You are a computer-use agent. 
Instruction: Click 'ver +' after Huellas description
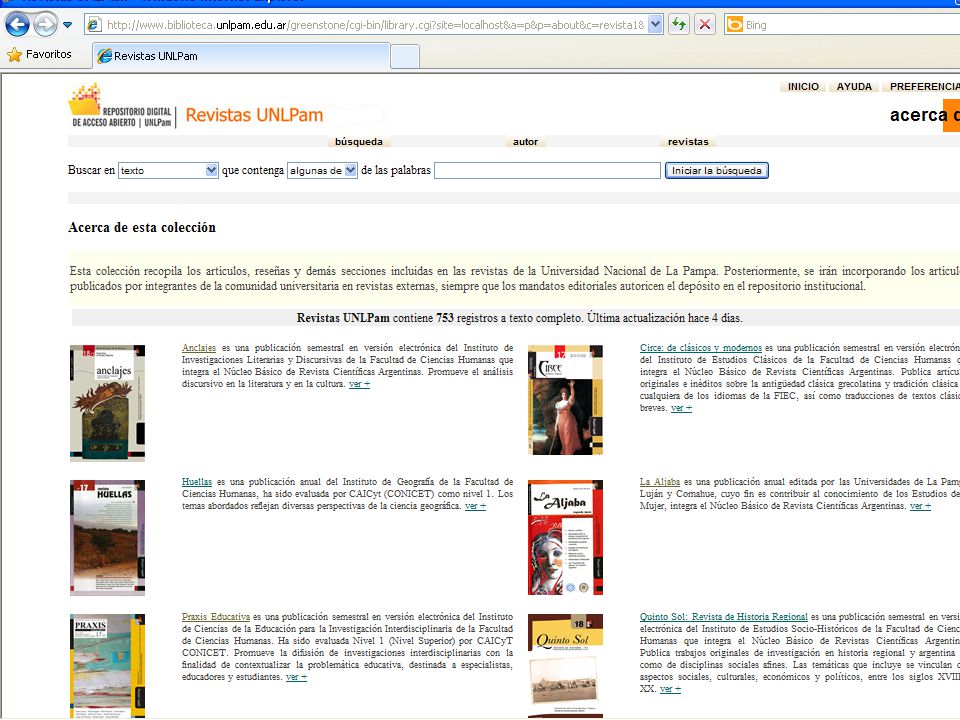(x=475, y=506)
